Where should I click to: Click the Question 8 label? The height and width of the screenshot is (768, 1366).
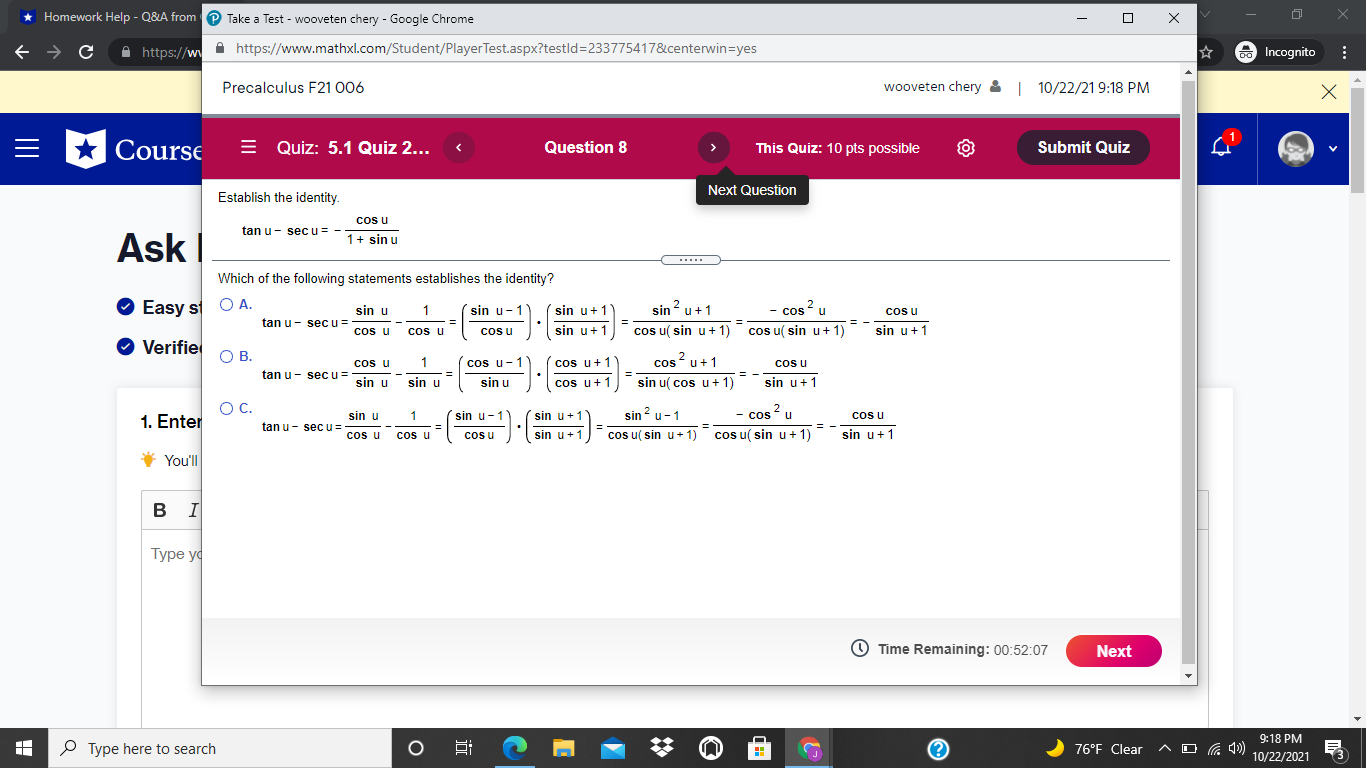586,148
